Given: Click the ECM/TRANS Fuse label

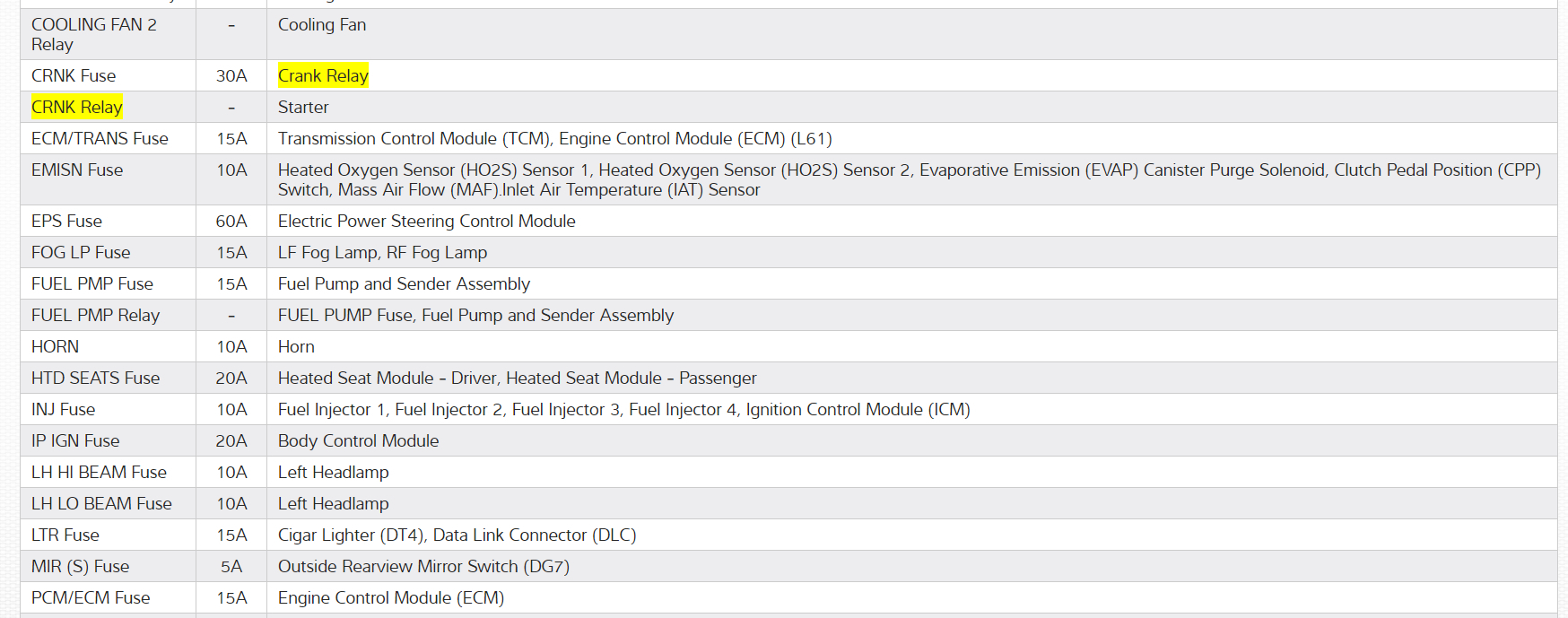Looking at the screenshot, I should (x=100, y=139).
